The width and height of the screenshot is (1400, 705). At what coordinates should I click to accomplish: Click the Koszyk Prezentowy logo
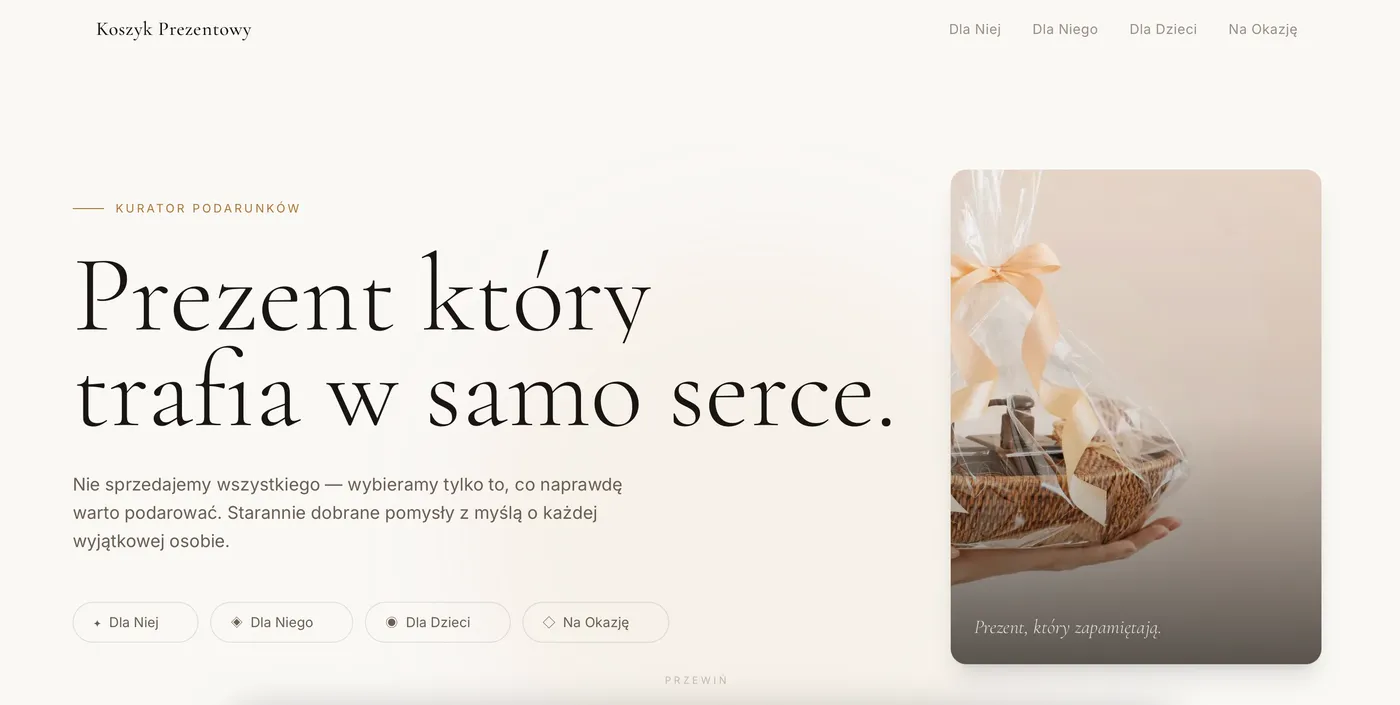(x=174, y=29)
